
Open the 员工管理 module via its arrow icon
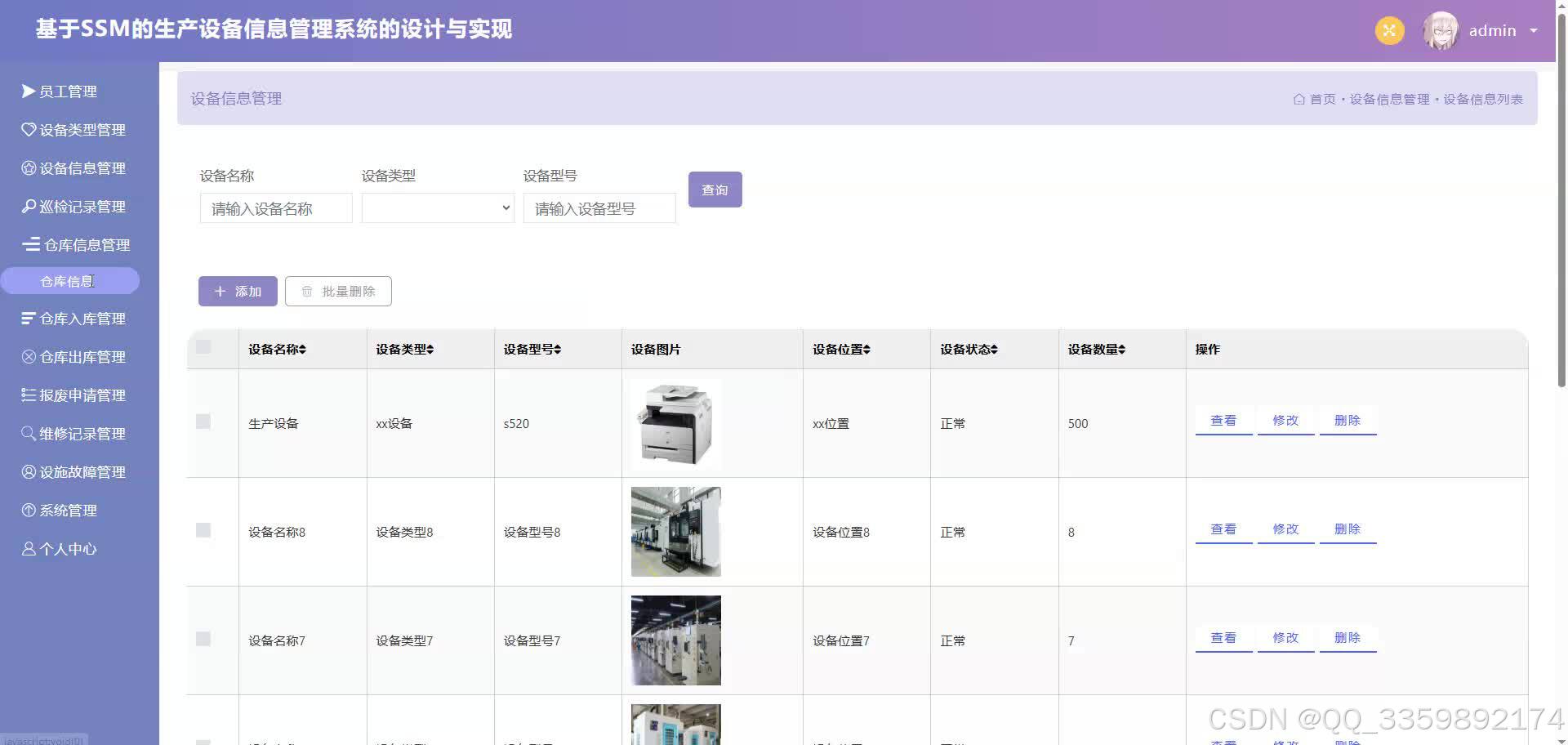[x=29, y=91]
